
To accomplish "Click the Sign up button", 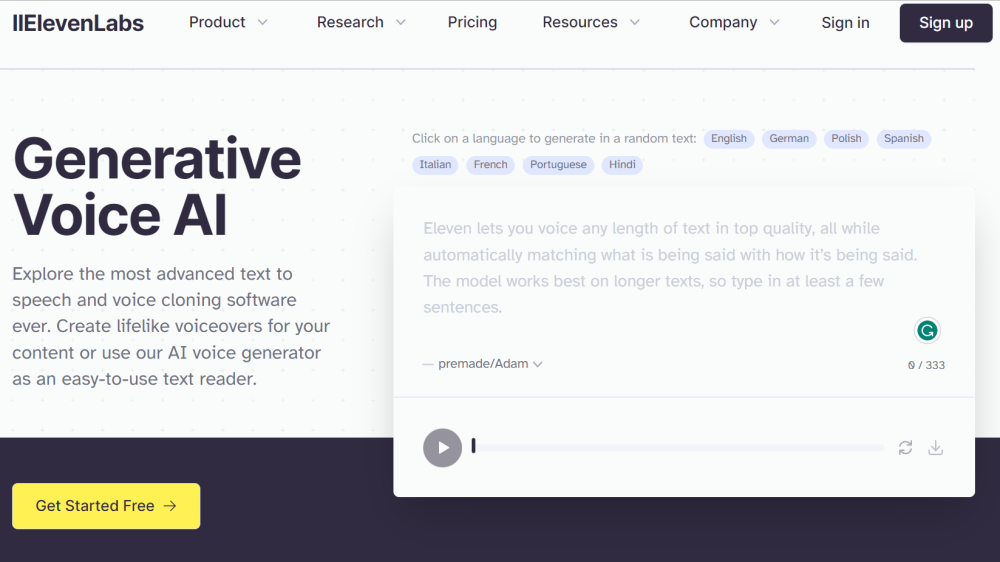I will [x=945, y=23].
